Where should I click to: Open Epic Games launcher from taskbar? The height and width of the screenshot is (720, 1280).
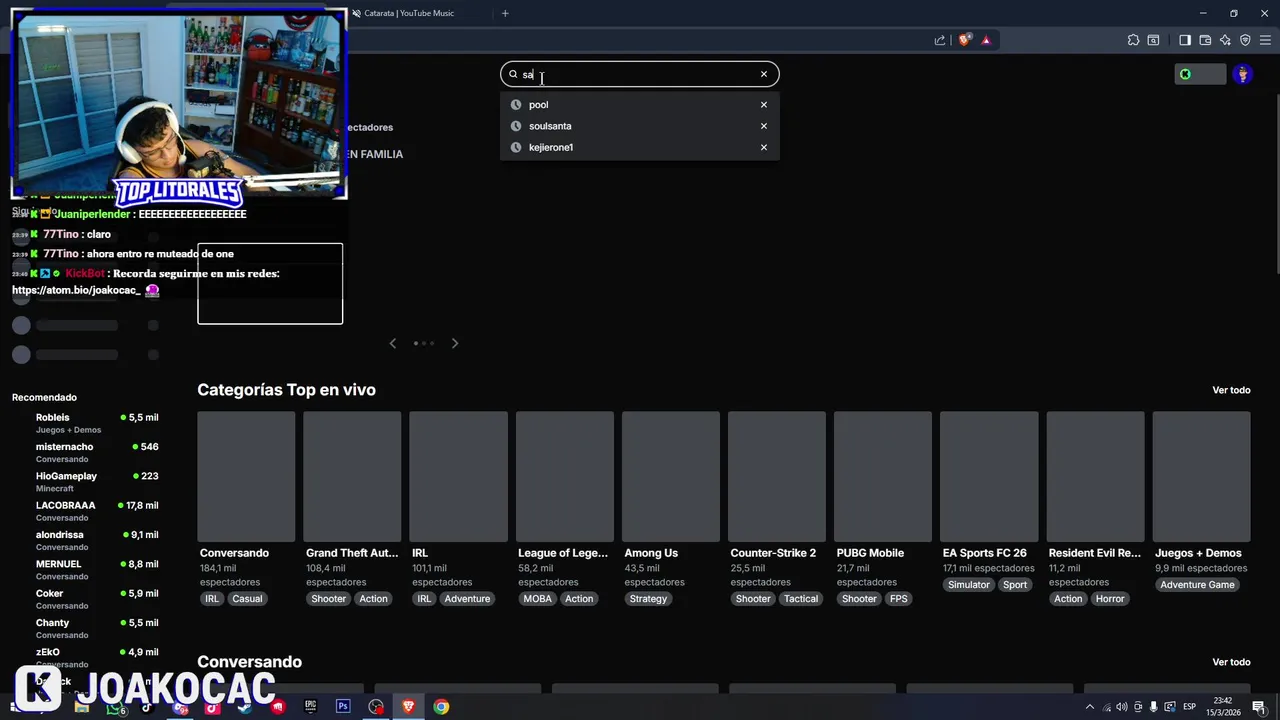click(310, 707)
